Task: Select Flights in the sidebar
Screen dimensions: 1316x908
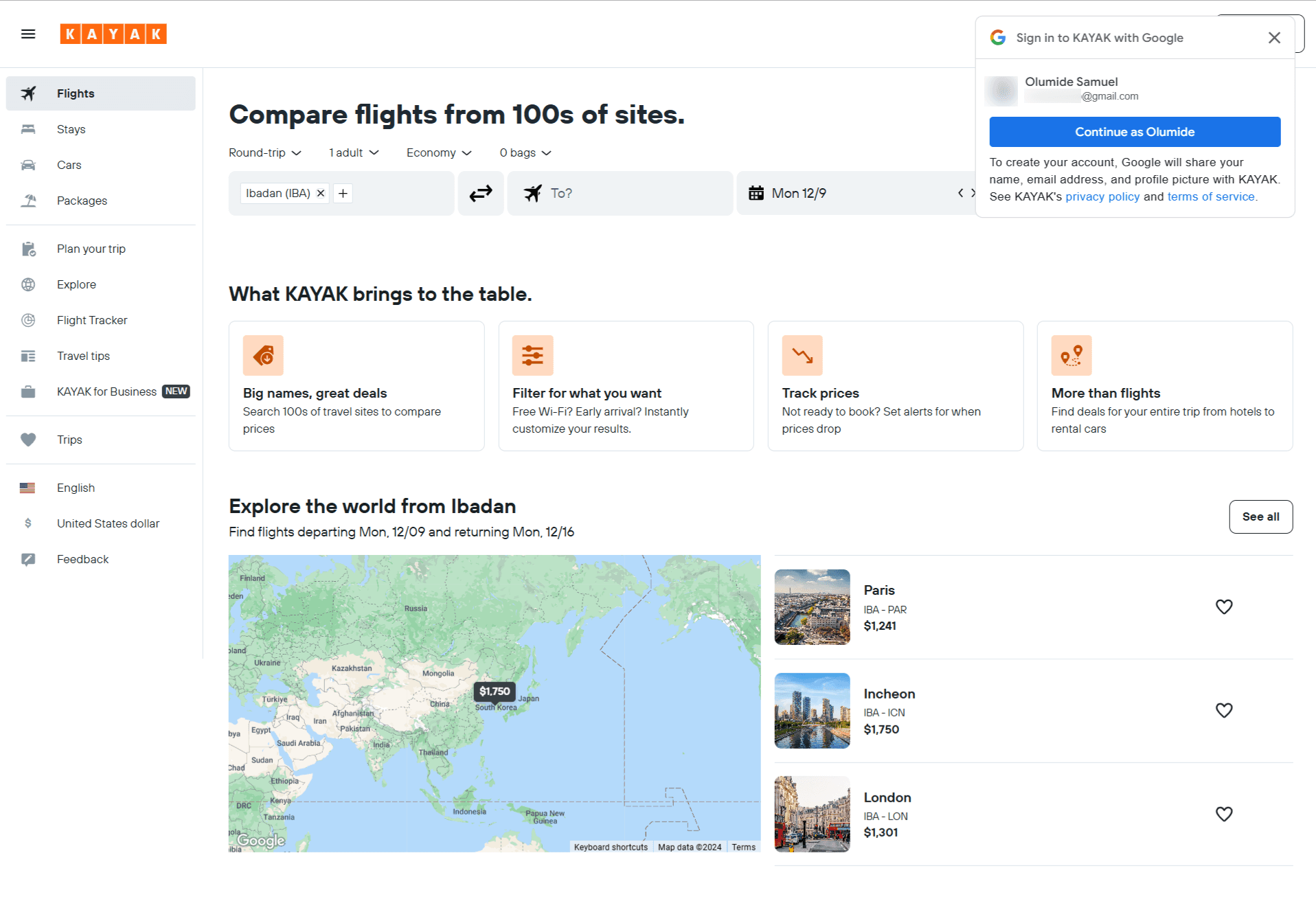Action: pos(101,93)
